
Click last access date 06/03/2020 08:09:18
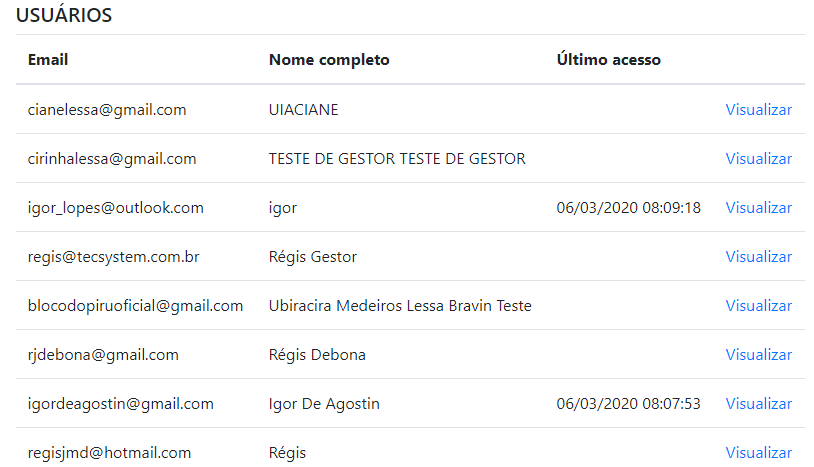628,208
